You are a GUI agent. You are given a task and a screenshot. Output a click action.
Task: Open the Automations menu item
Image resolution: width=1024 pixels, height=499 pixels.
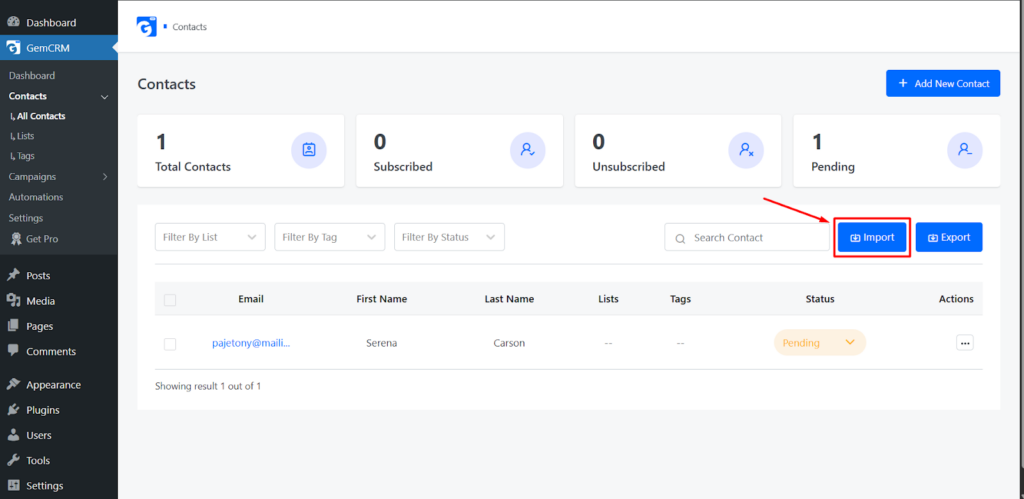[x=36, y=197]
